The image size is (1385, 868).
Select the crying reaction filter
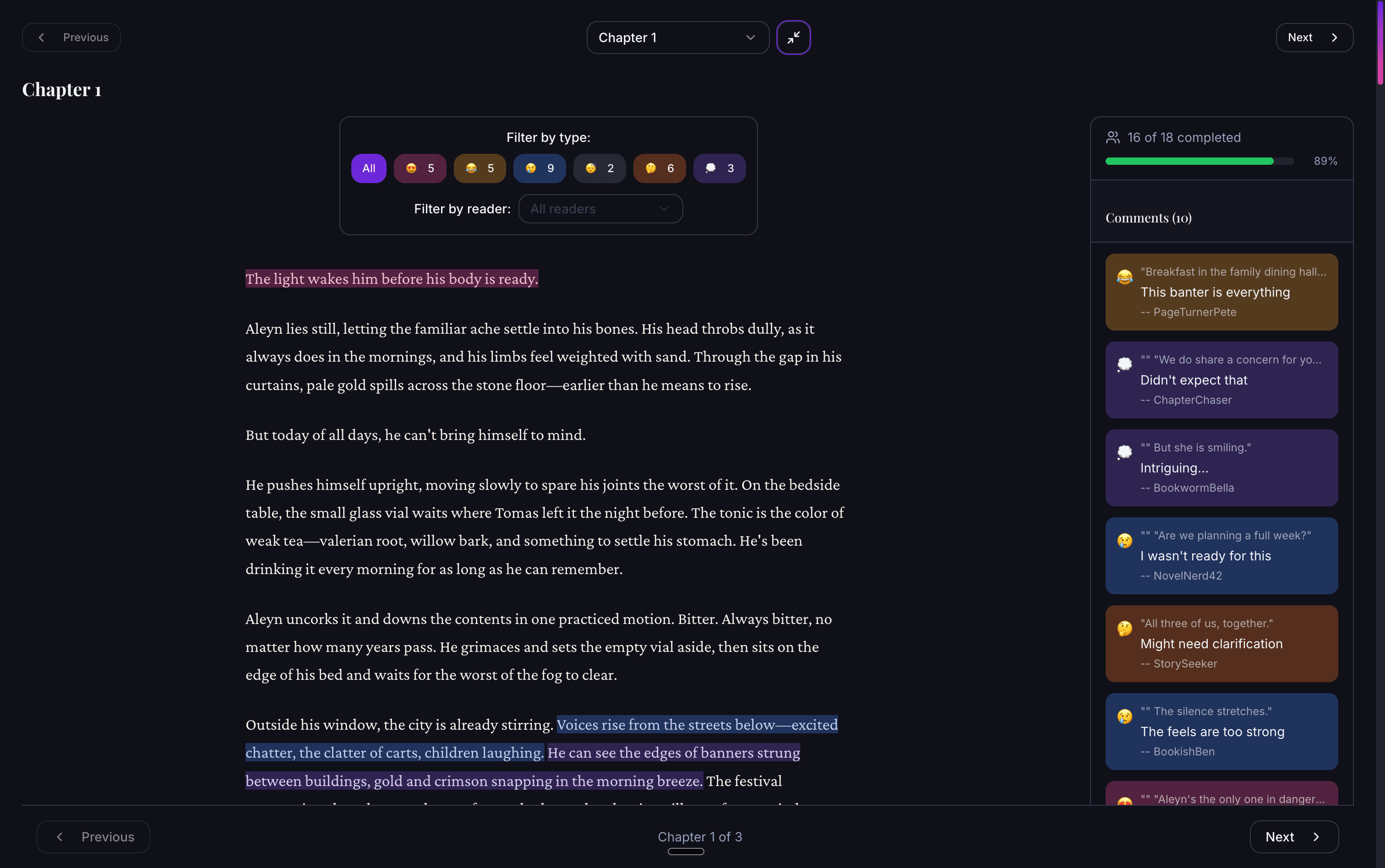point(539,168)
